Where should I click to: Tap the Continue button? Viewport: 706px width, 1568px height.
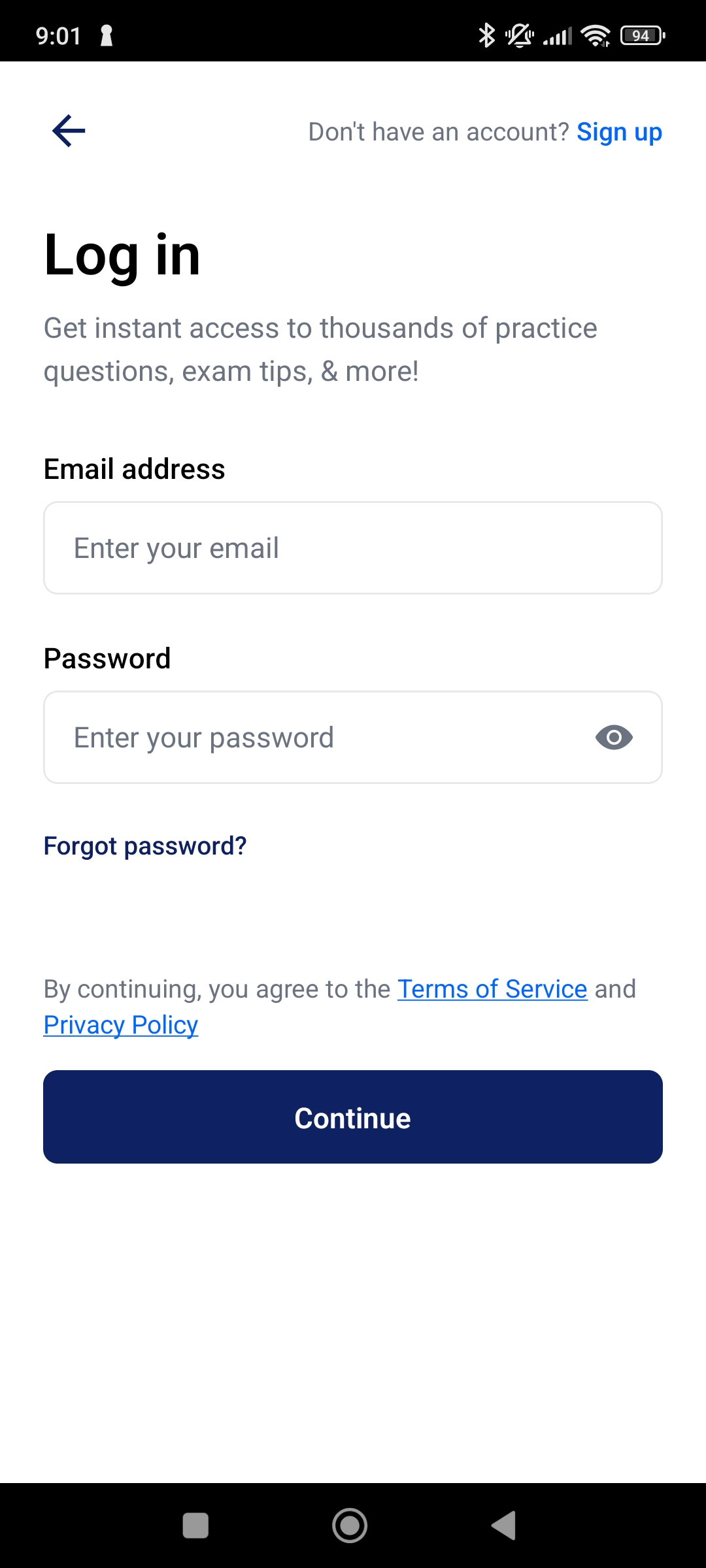353,1117
